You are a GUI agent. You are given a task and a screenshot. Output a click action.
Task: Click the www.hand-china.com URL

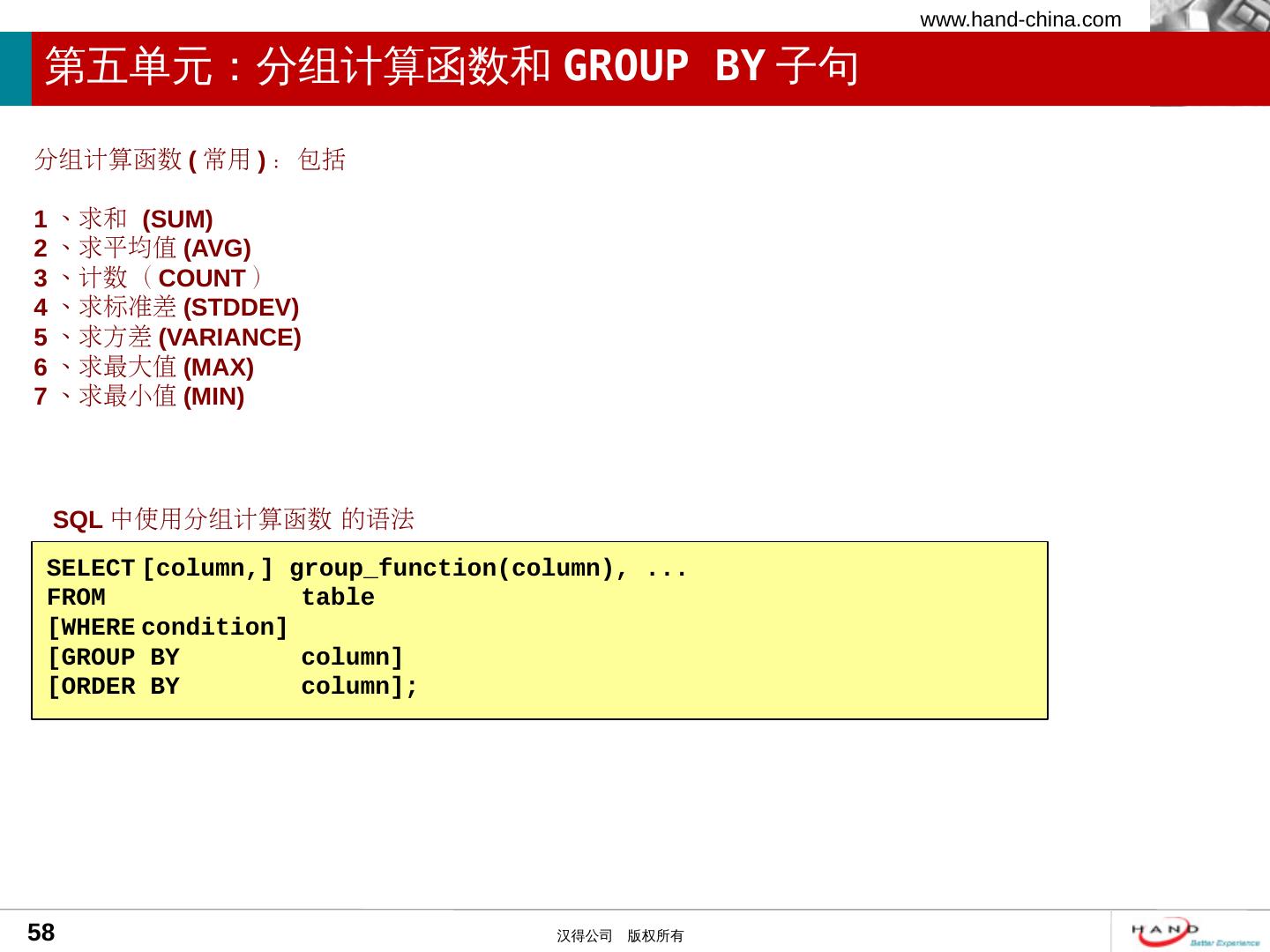(x=1020, y=19)
